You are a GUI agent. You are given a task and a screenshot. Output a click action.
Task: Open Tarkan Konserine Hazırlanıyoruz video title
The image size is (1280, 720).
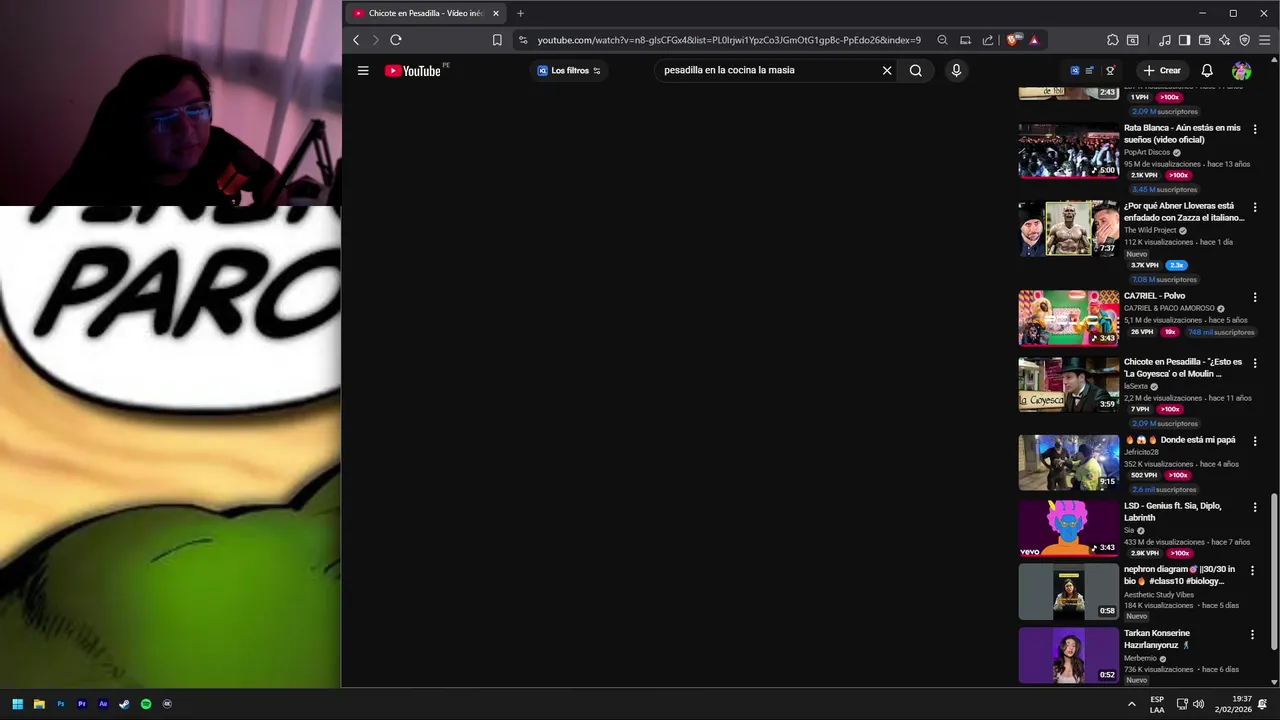[1157, 639]
